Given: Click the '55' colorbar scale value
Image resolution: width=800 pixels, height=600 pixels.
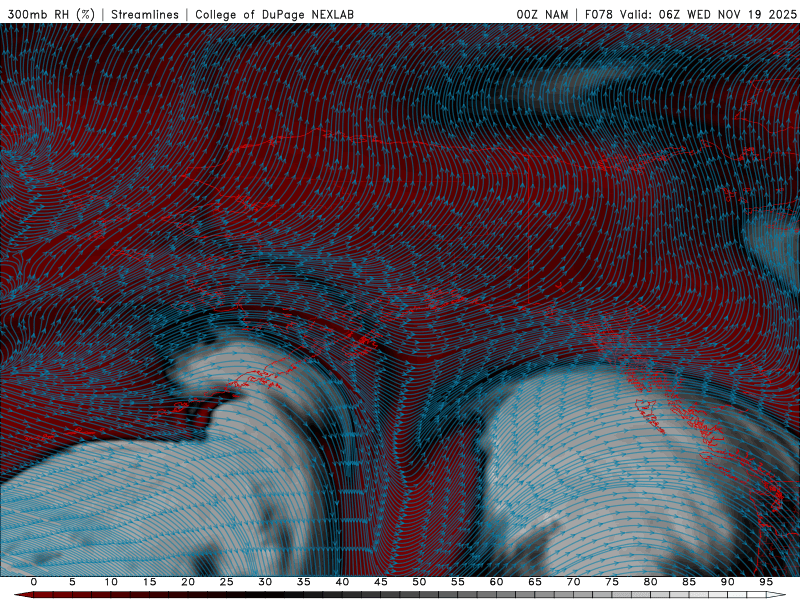Looking at the screenshot, I should [458, 582].
